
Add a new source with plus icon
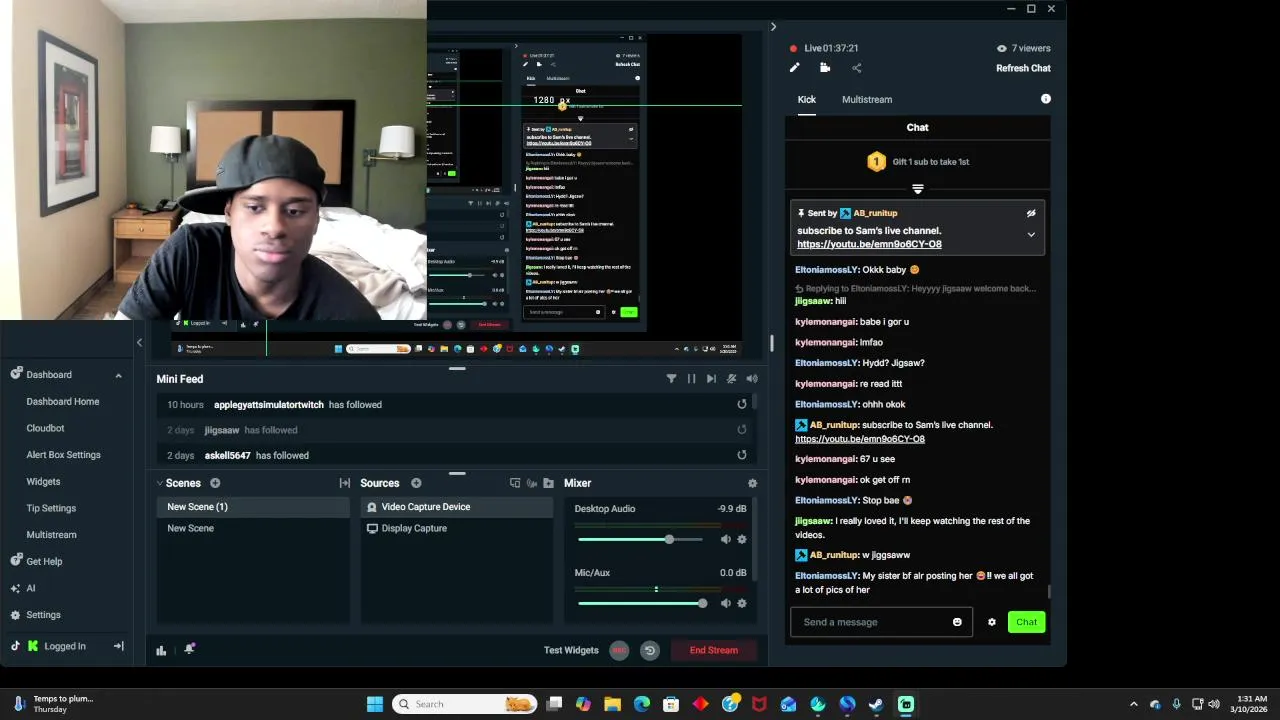tap(416, 483)
